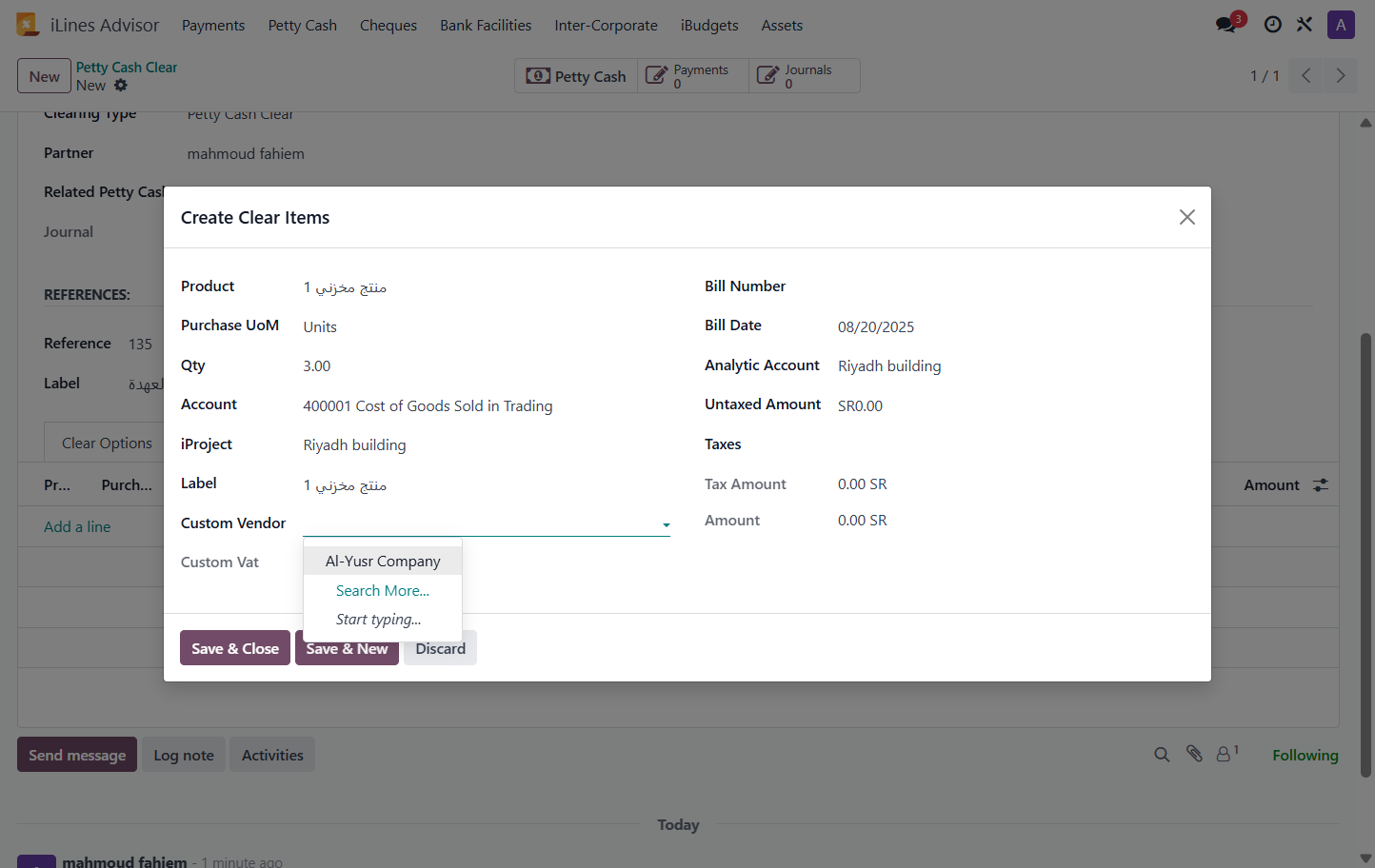The height and width of the screenshot is (868, 1375).
Task: Open the debug tools icon
Action: [1305, 25]
